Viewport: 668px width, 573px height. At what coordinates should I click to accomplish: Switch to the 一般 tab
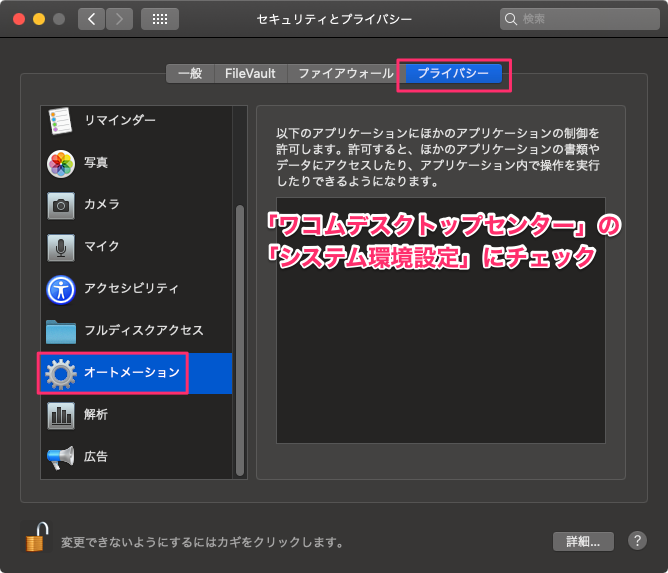190,73
